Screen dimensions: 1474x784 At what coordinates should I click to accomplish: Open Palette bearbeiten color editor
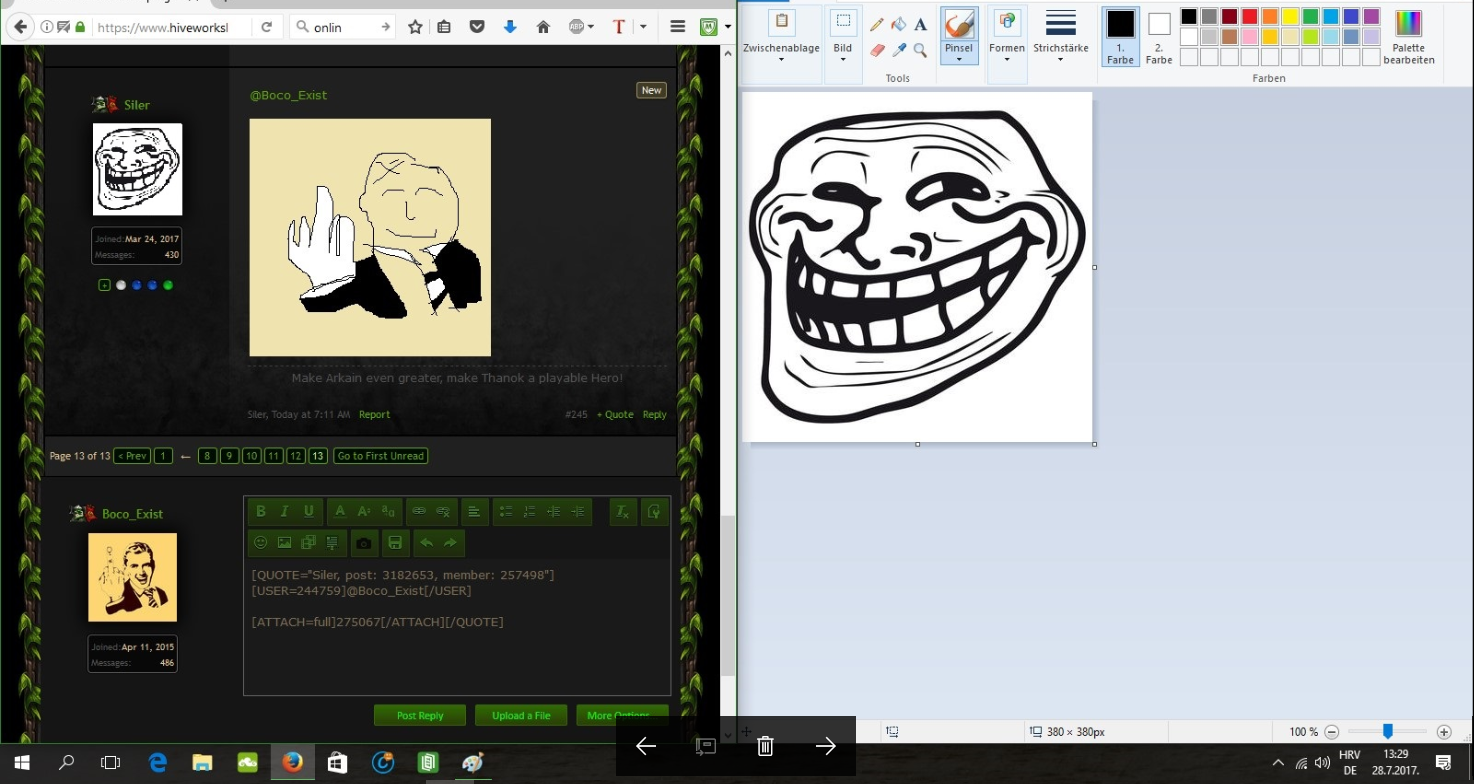click(x=1408, y=37)
